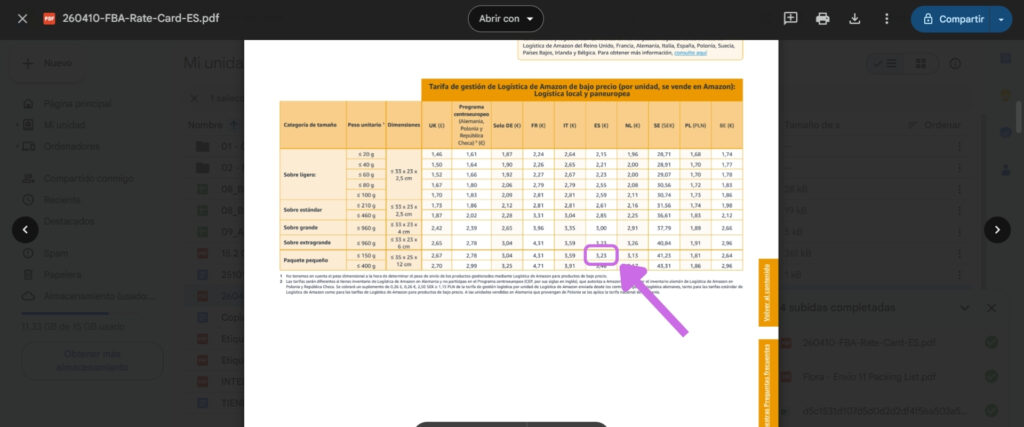Close the PDF preview with the X

[x=22, y=19]
